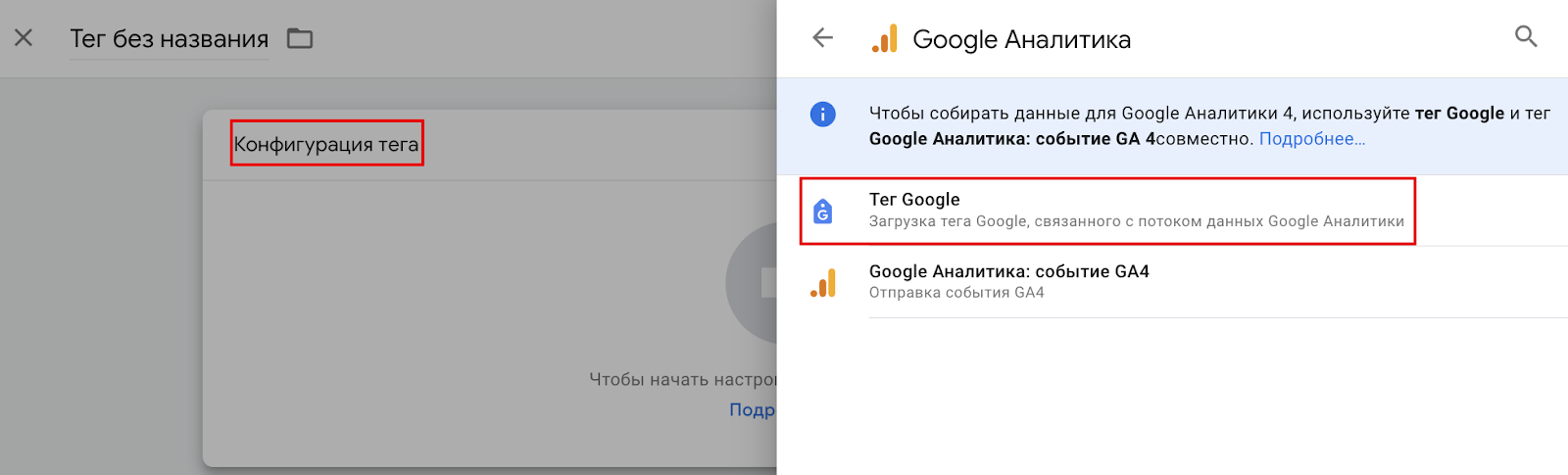
Task: Click the orange GA4 event icon
Action: 823,283
